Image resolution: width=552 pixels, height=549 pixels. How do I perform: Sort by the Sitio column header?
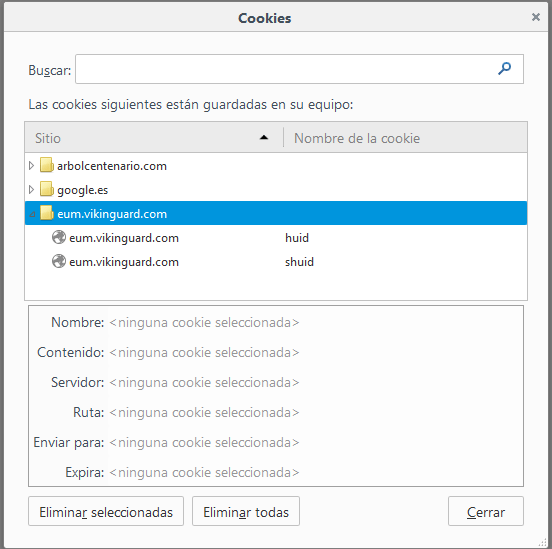[x=154, y=138]
